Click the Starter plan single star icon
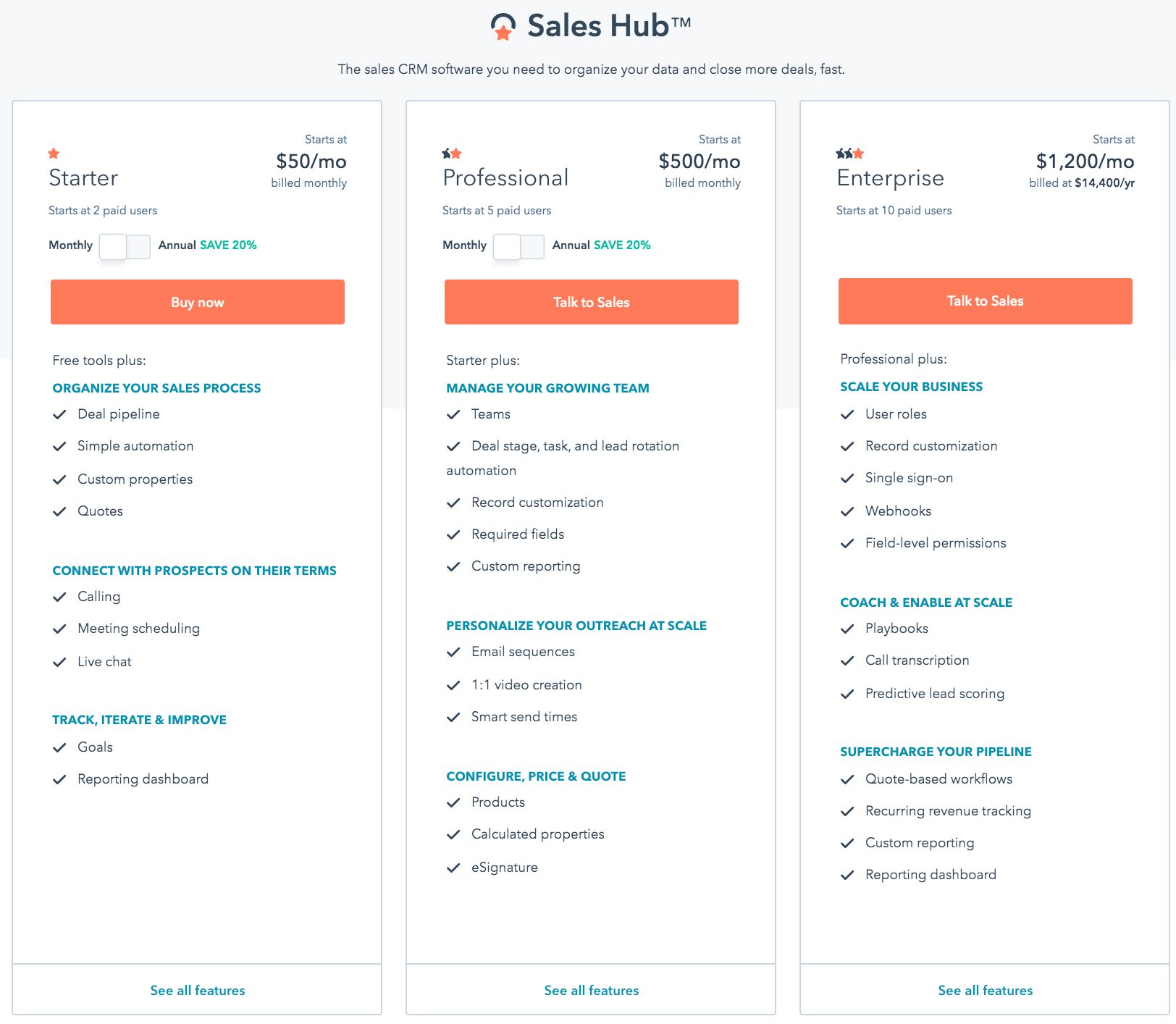The width and height of the screenshot is (1176, 1024). coord(54,154)
